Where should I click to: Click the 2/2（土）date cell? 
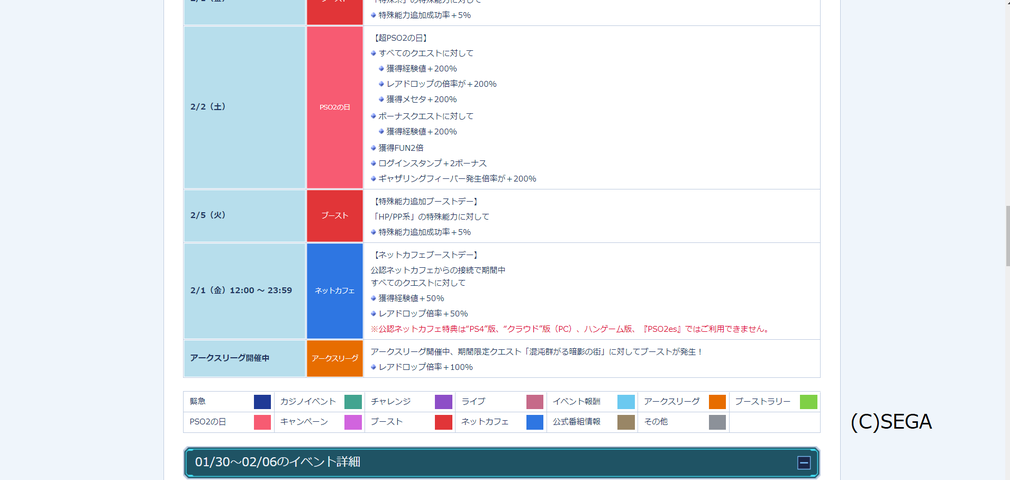tap(245, 108)
